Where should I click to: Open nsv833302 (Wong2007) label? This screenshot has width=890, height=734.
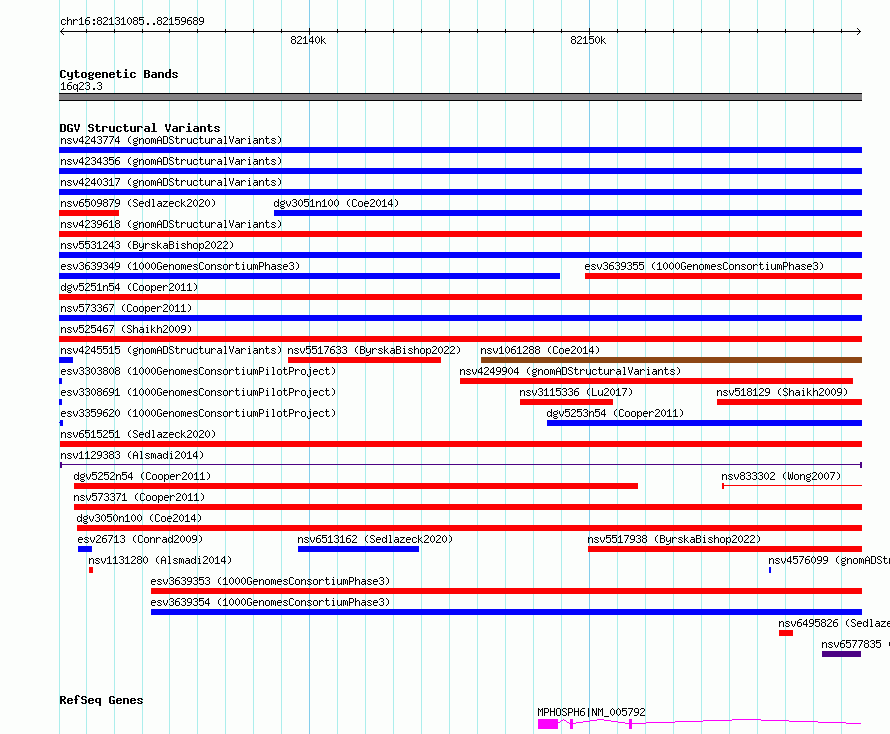781,476
